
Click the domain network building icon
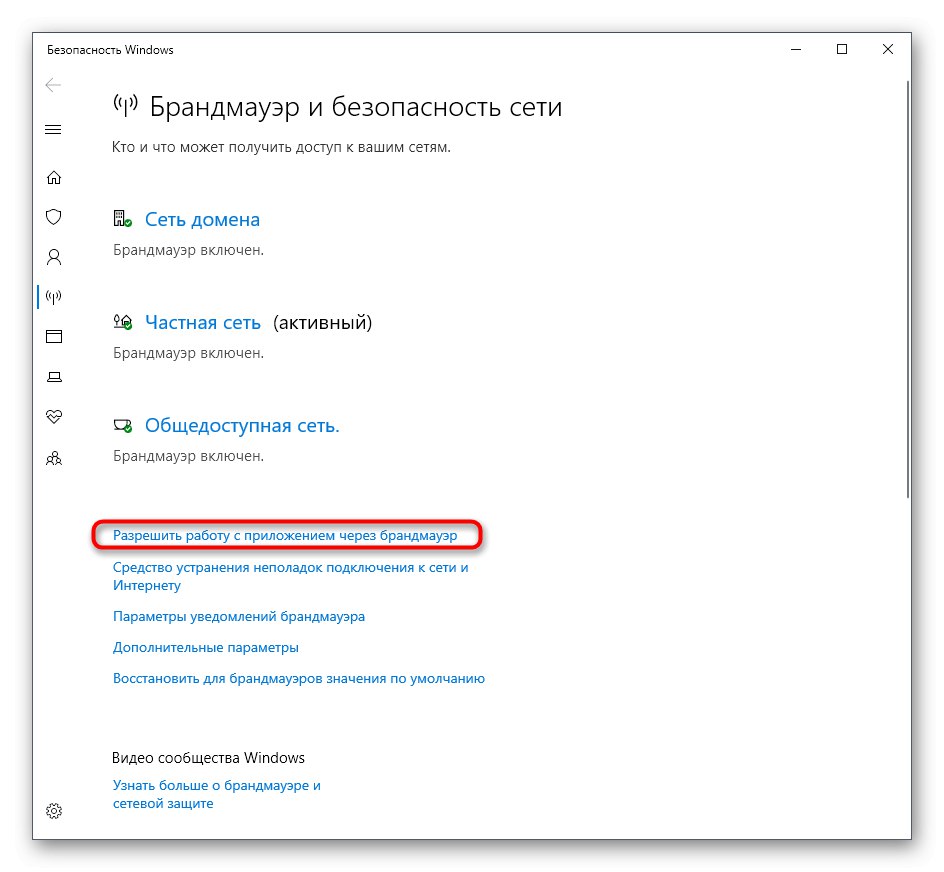pos(122,218)
